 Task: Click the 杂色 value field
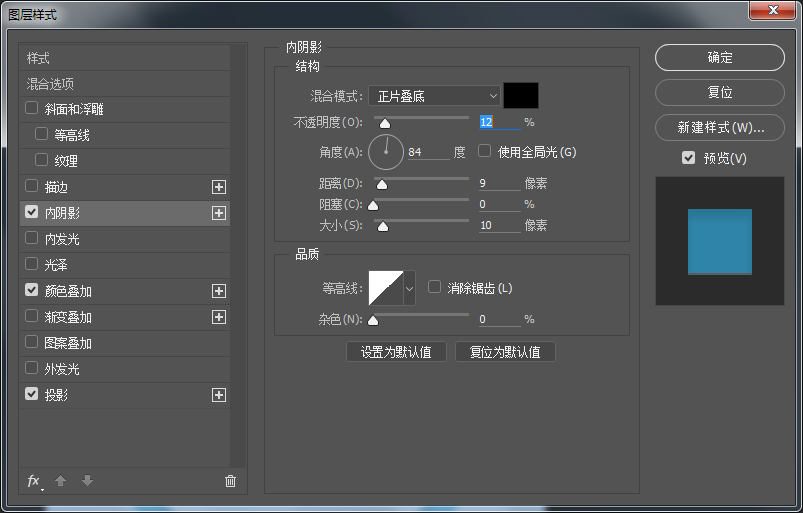pyautogui.click(x=500, y=319)
